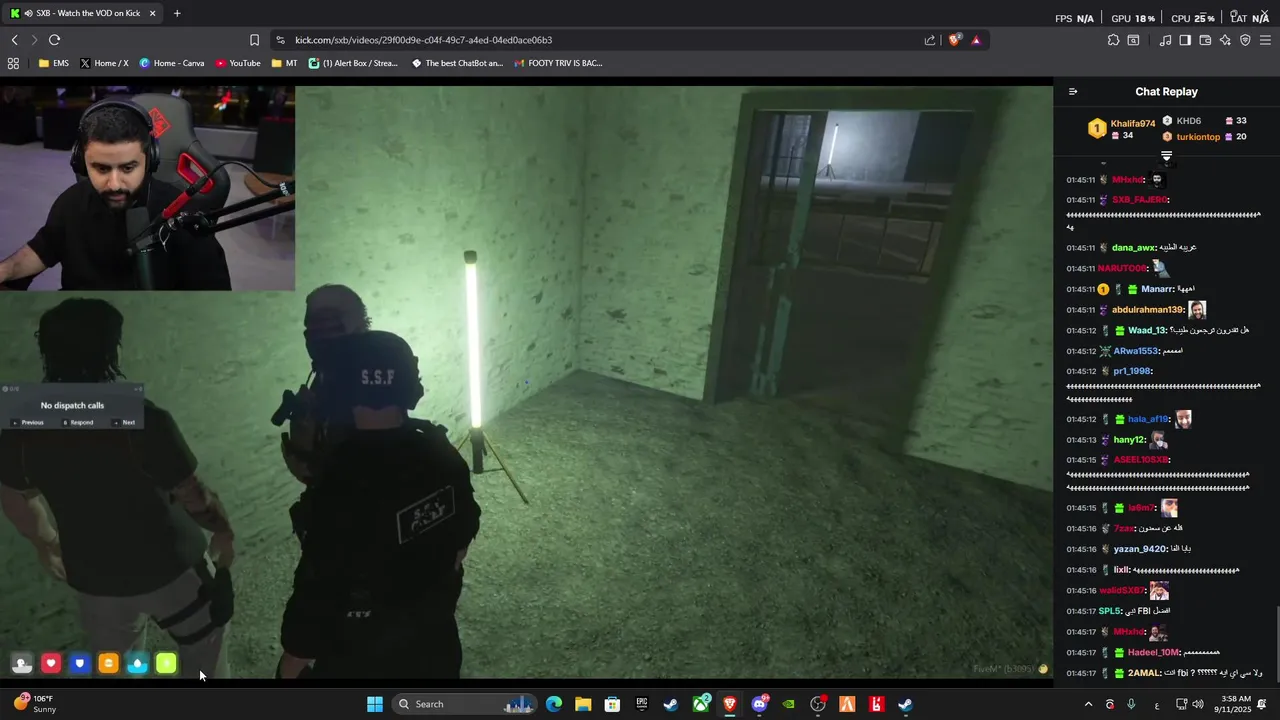Click the dana_awx username in chat

click(1133, 248)
